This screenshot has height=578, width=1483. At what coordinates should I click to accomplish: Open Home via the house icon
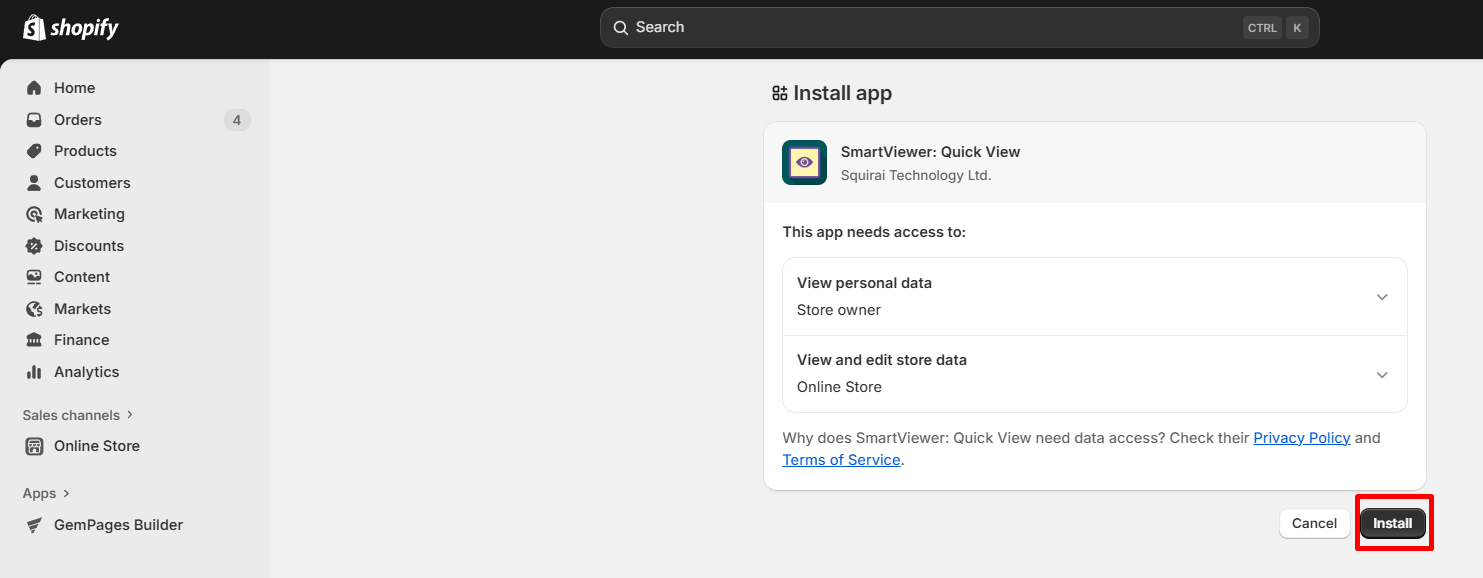pos(34,88)
